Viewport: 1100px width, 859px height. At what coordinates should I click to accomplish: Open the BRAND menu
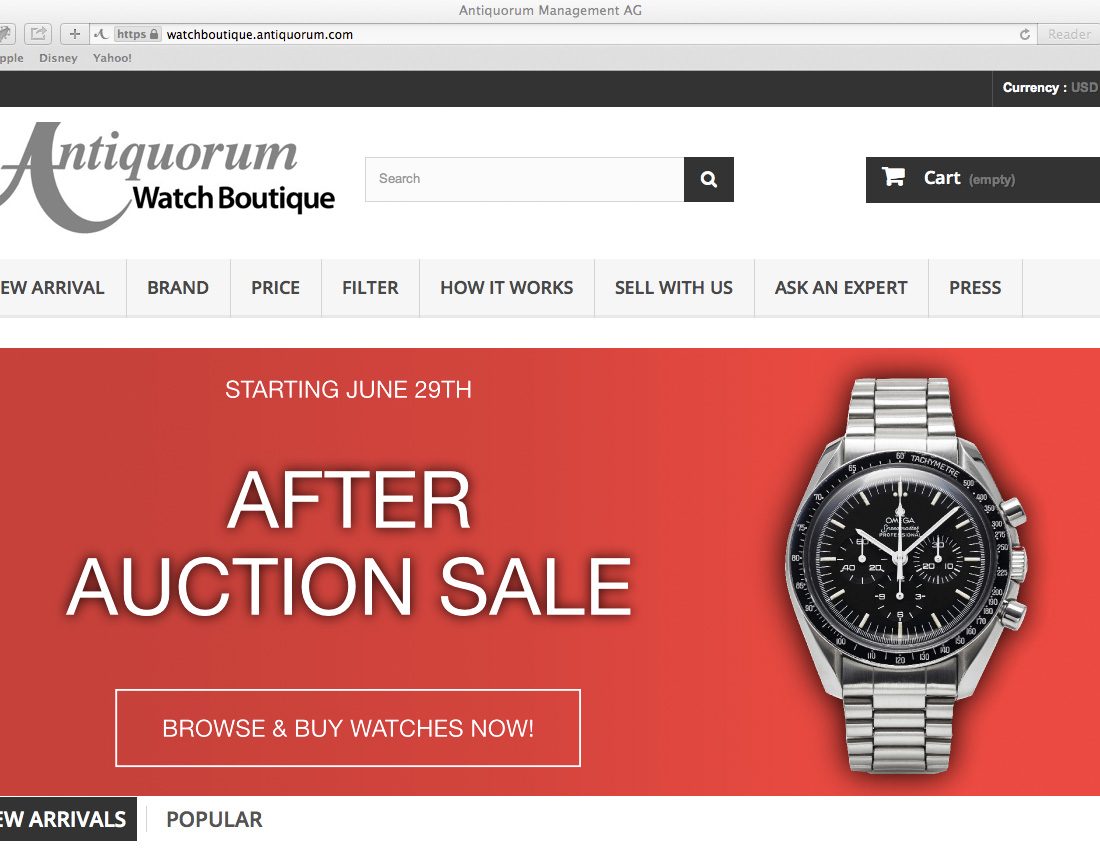(178, 288)
